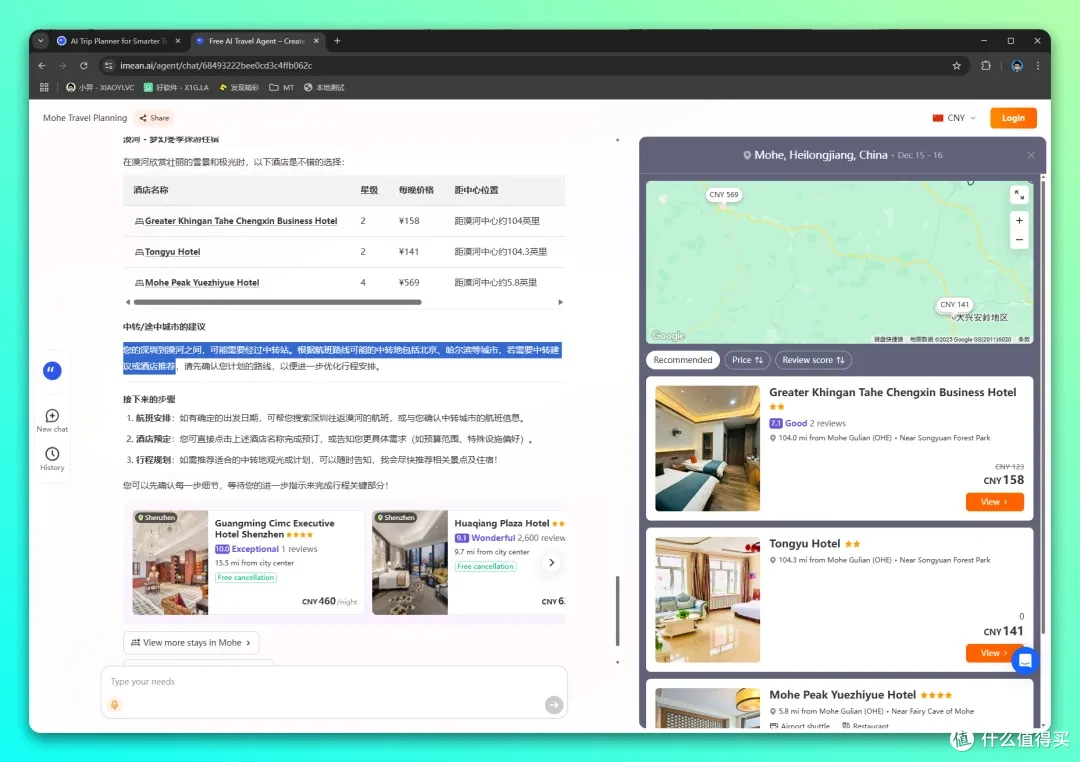
Task: Close the AI Trip Planner tab
Action: click(178, 41)
